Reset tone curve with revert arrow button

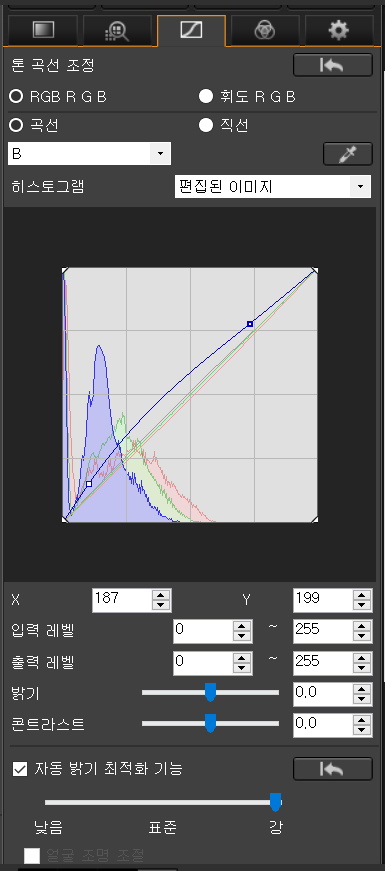coord(333,65)
